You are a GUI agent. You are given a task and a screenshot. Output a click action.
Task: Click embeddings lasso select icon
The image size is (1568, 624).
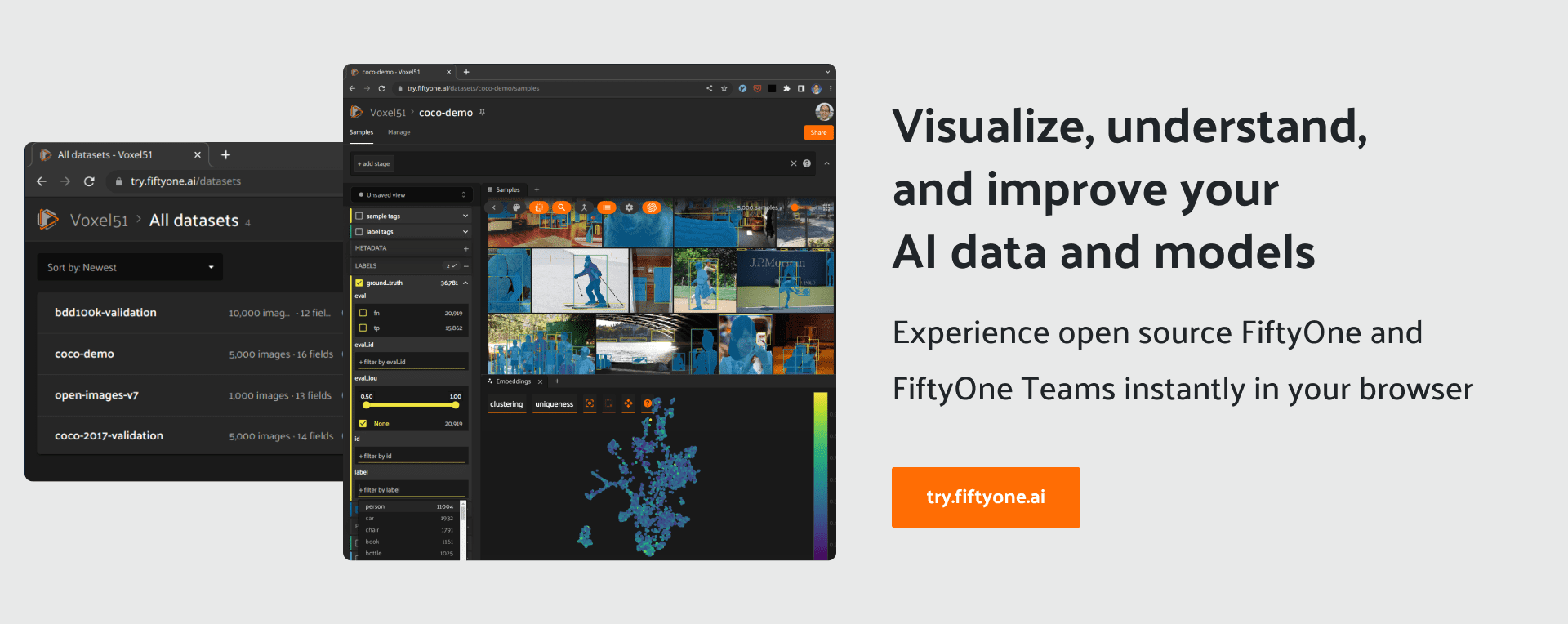pos(608,403)
